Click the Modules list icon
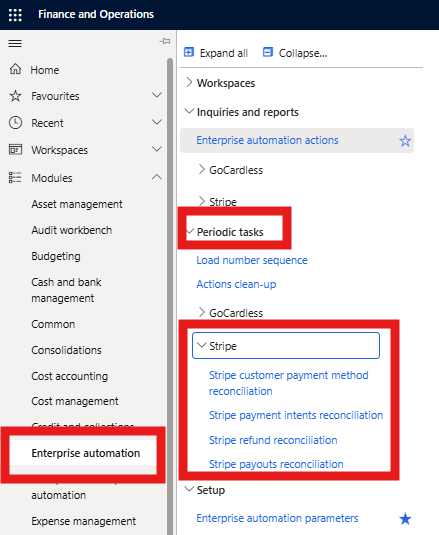Viewport: 439px width, 535px height. point(15,177)
